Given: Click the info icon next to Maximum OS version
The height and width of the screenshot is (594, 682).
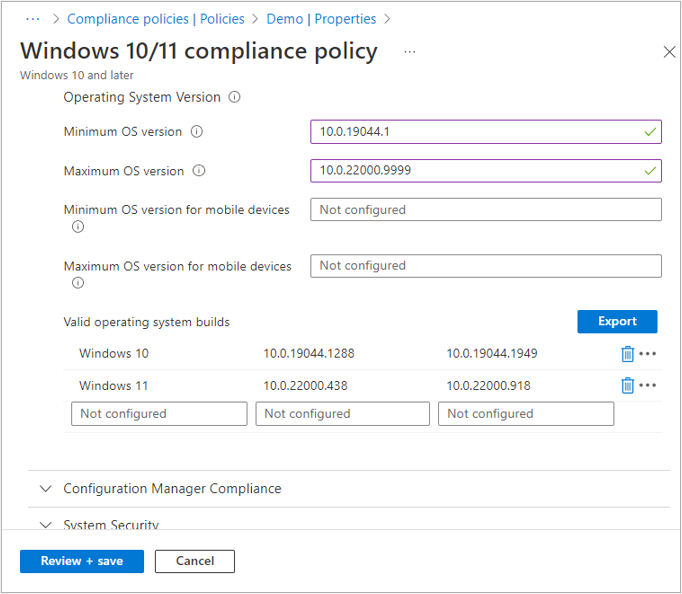Looking at the screenshot, I should pyautogui.click(x=199, y=171).
